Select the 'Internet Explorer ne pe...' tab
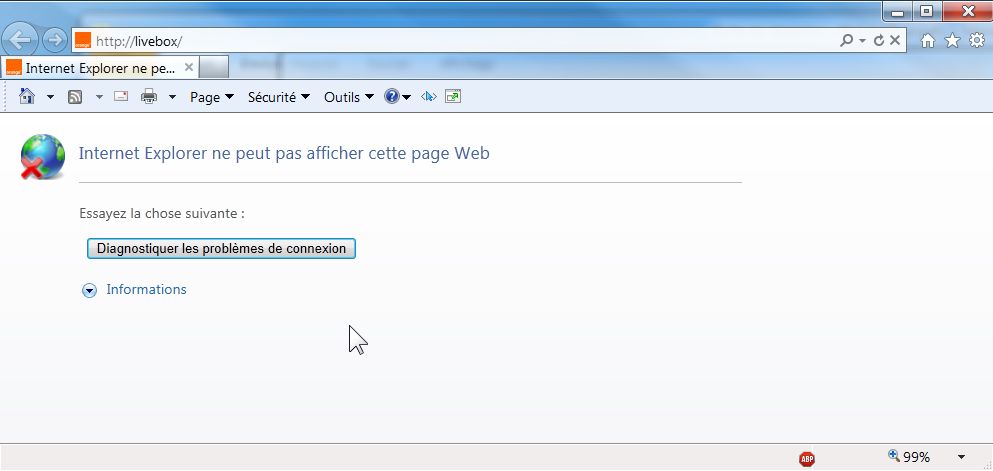Viewport: 993px width, 471px height. tap(100, 68)
